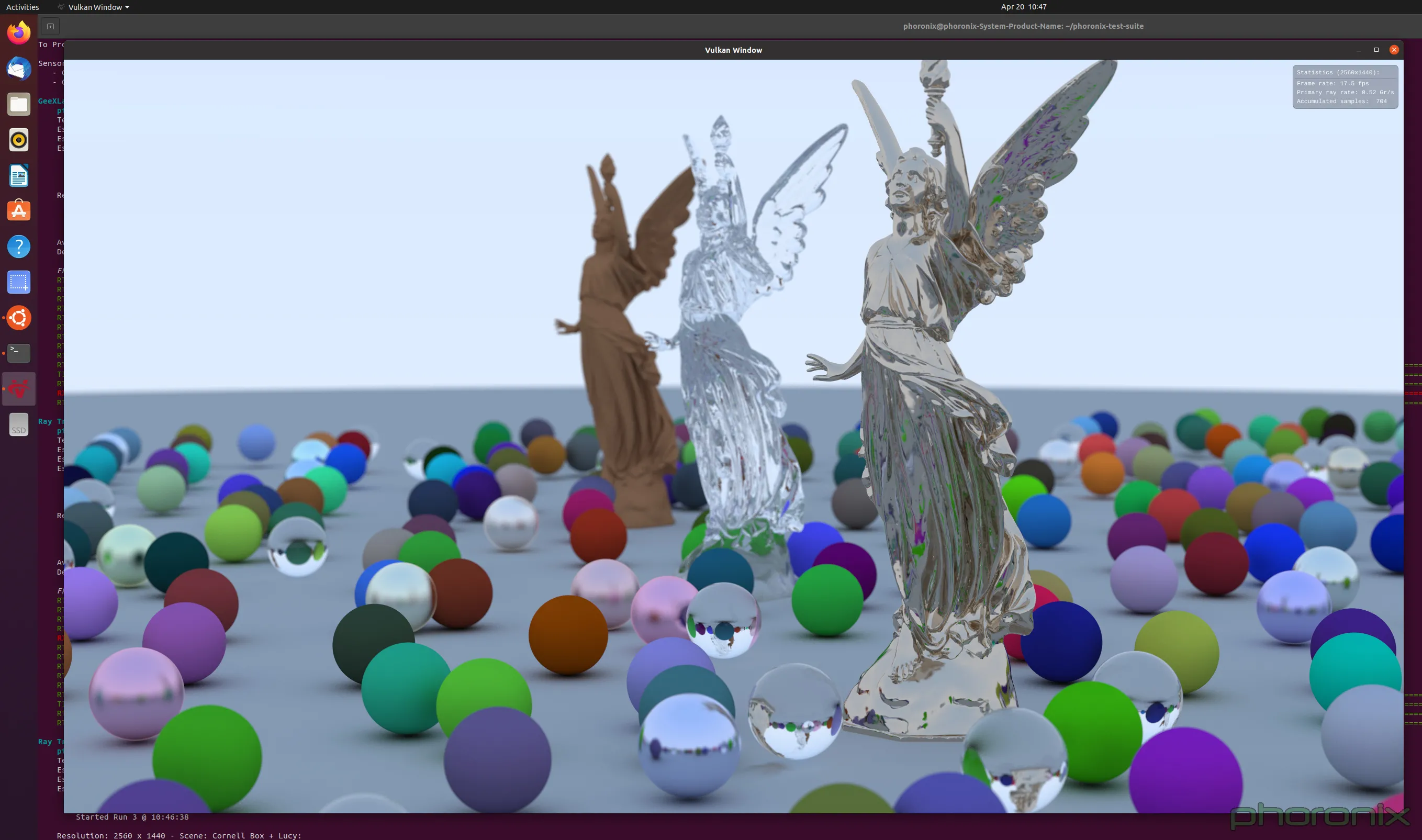
Task: Click the Resolution 2560 x 1440 line
Action: click(180, 835)
